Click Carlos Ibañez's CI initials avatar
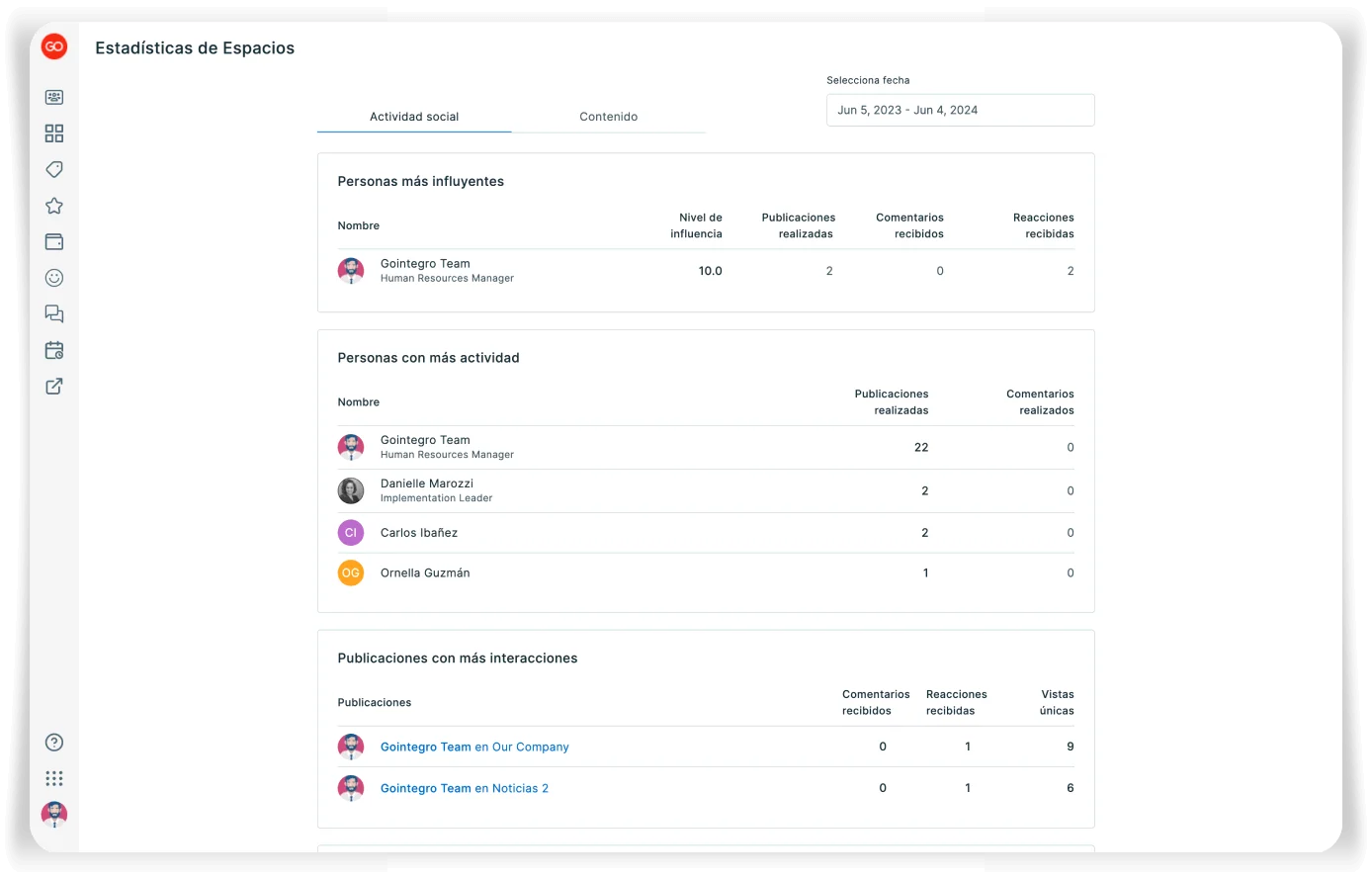The height and width of the screenshot is (880, 1372). tap(351, 533)
